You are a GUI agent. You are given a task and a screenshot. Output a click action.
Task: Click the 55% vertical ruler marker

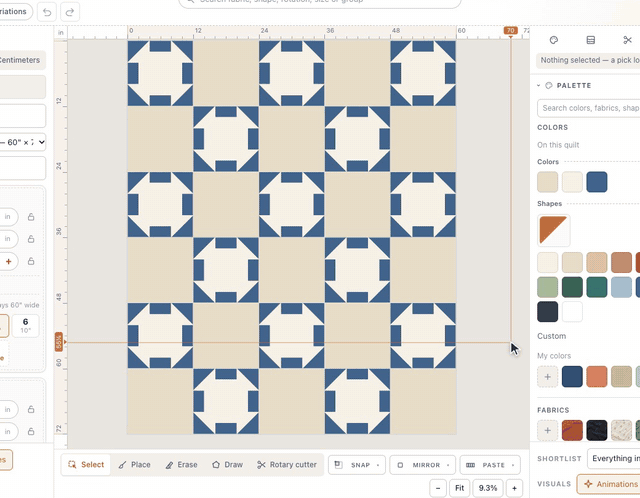tap(59, 342)
